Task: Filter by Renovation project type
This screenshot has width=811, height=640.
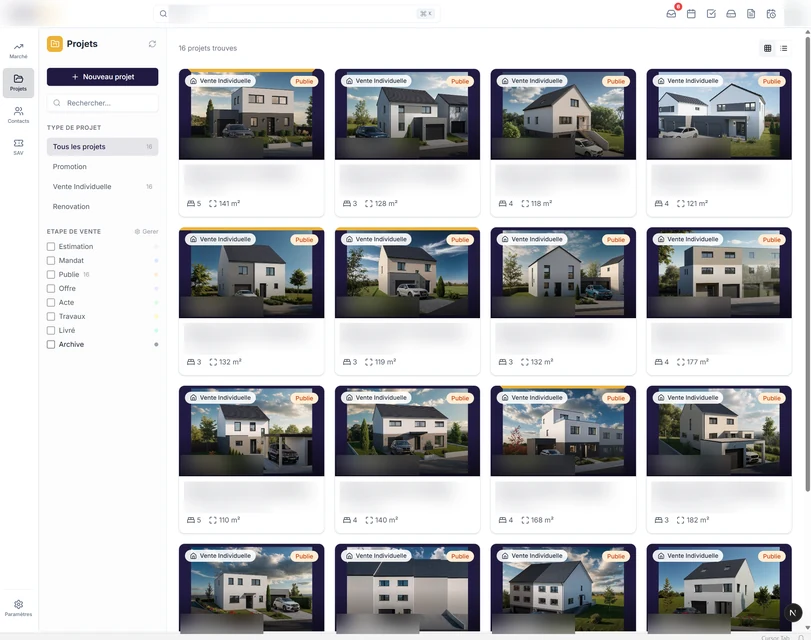Action: point(102,206)
